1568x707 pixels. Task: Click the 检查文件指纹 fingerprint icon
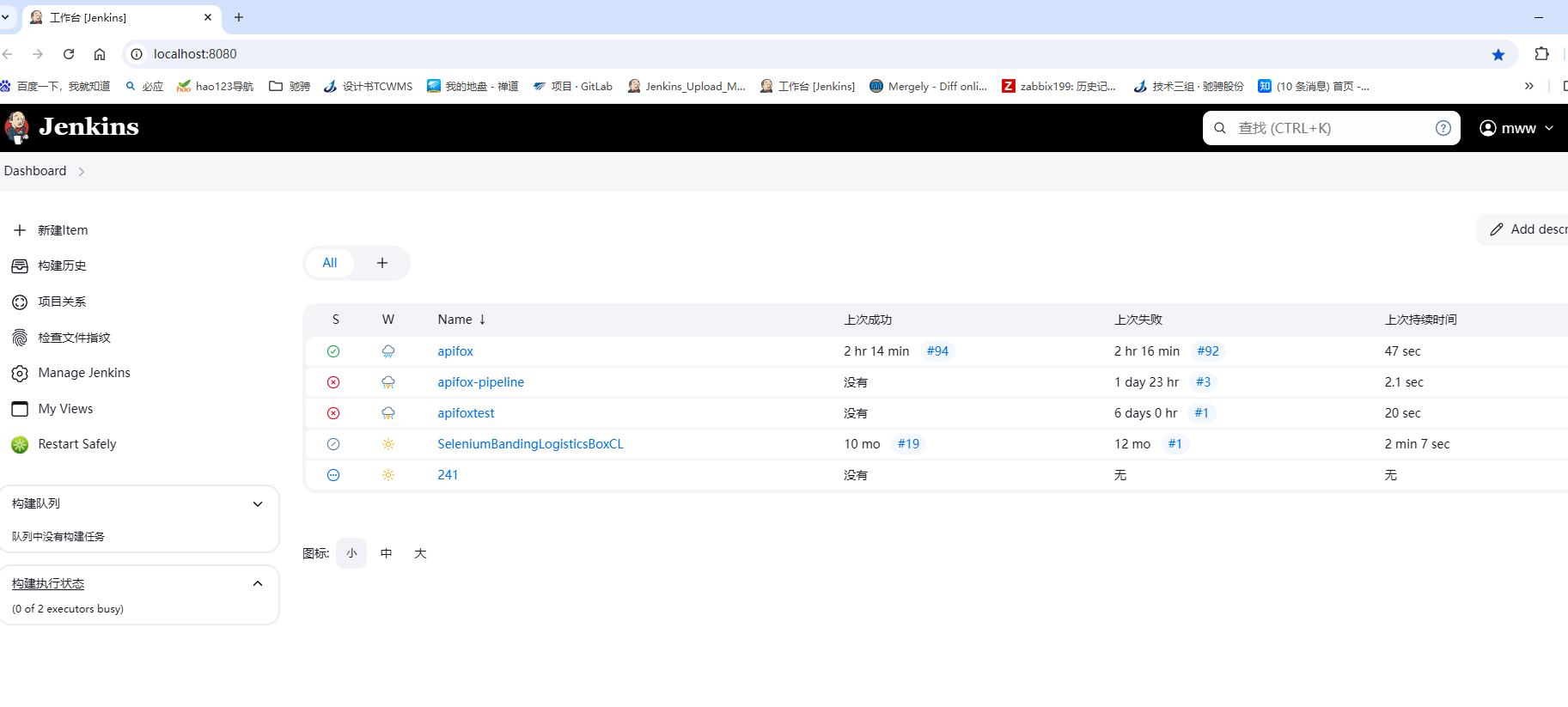[x=20, y=338]
